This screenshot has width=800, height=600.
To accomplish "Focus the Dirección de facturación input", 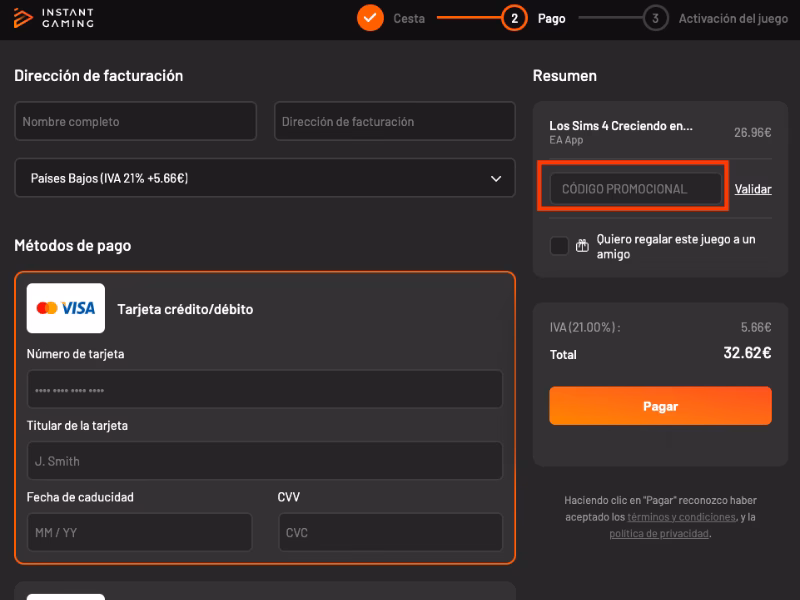I will click(x=394, y=121).
